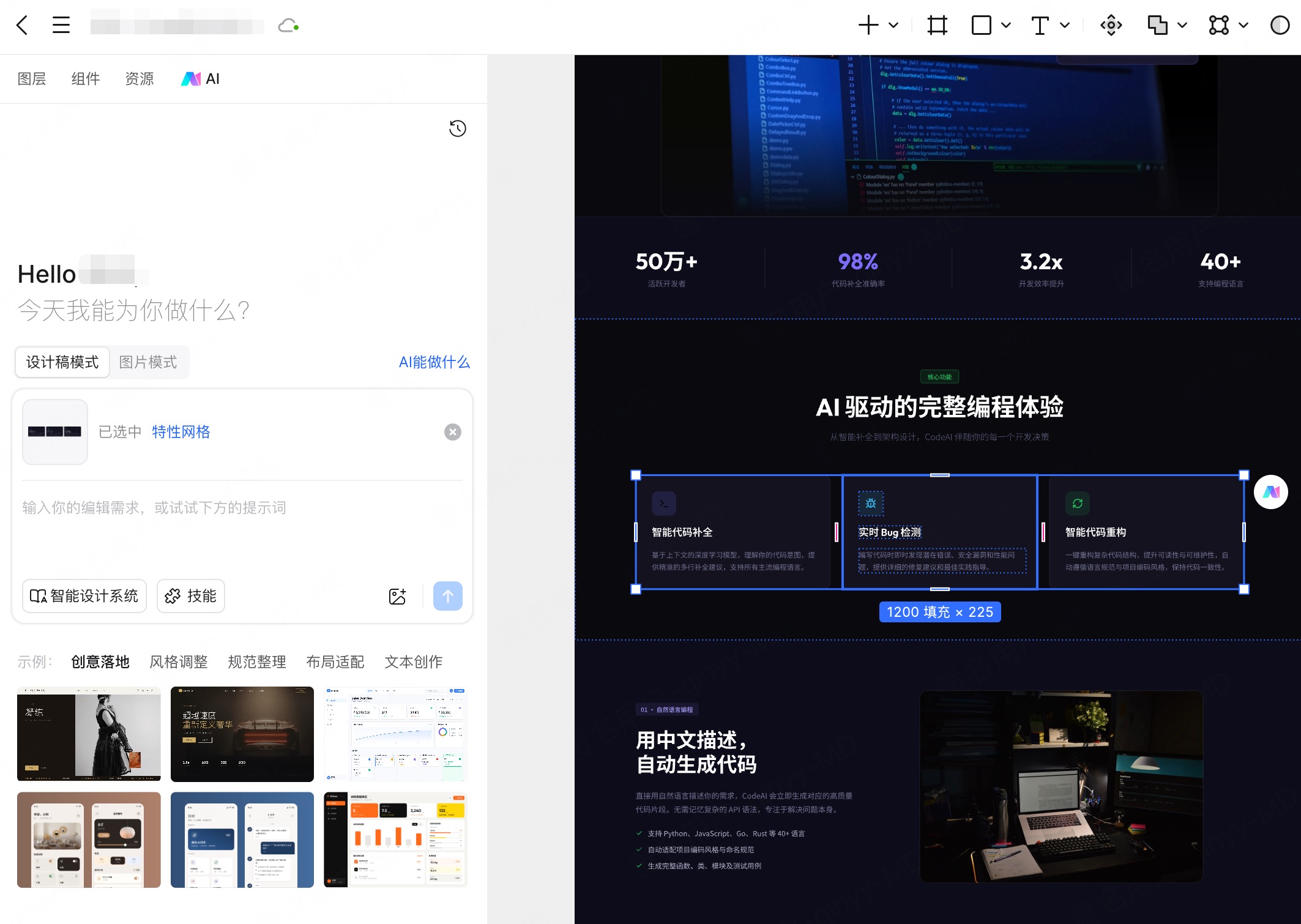Select 设计稿模式 mode
This screenshot has height=924, width=1301.
point(62,362)
